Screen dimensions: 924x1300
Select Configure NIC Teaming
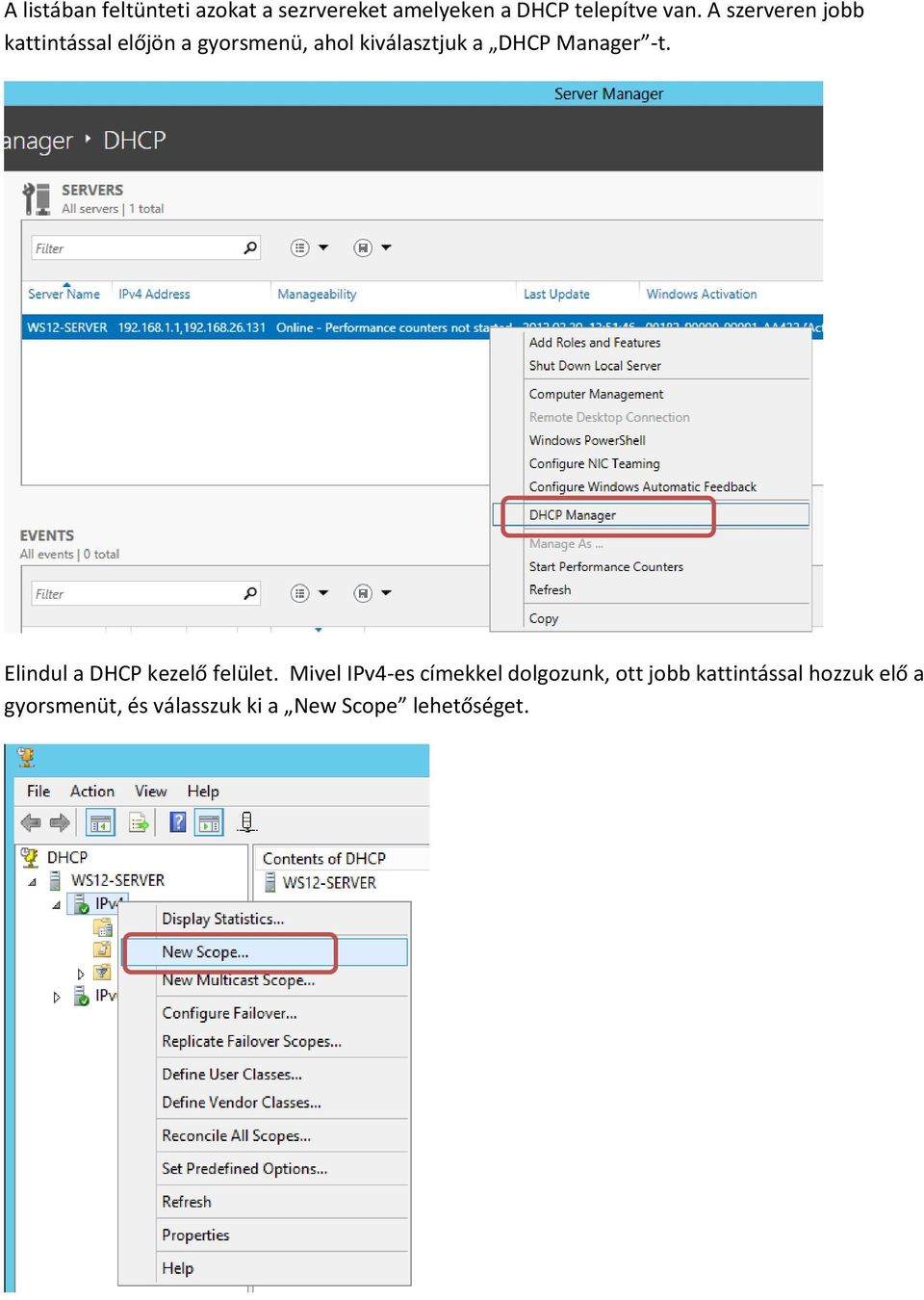[594, 463]
